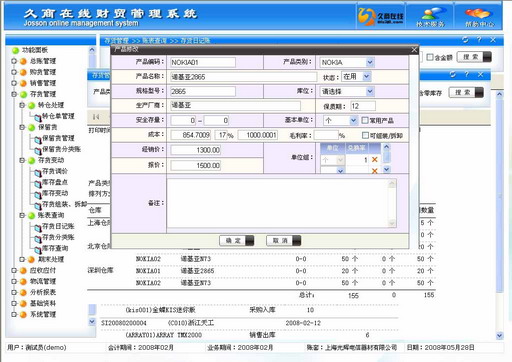This screenshot has height=362, width=512.
Task: Collapse the 存货管理 tree node
Action: (14, 94)
